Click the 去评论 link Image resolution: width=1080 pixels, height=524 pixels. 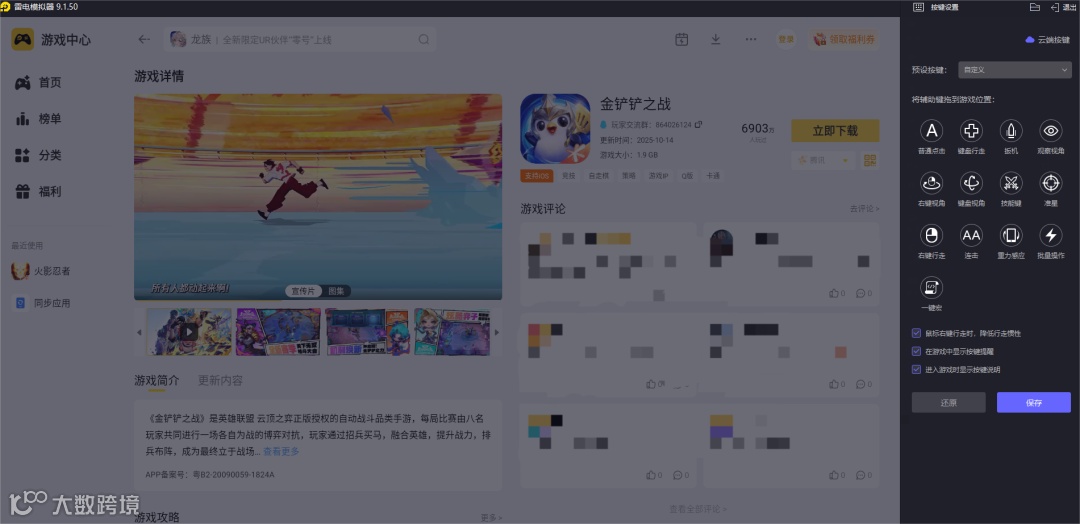click(864, 209)
